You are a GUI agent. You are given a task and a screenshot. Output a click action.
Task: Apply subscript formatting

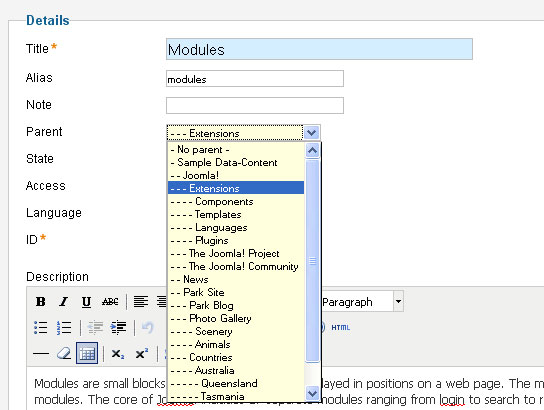[118, 354]
